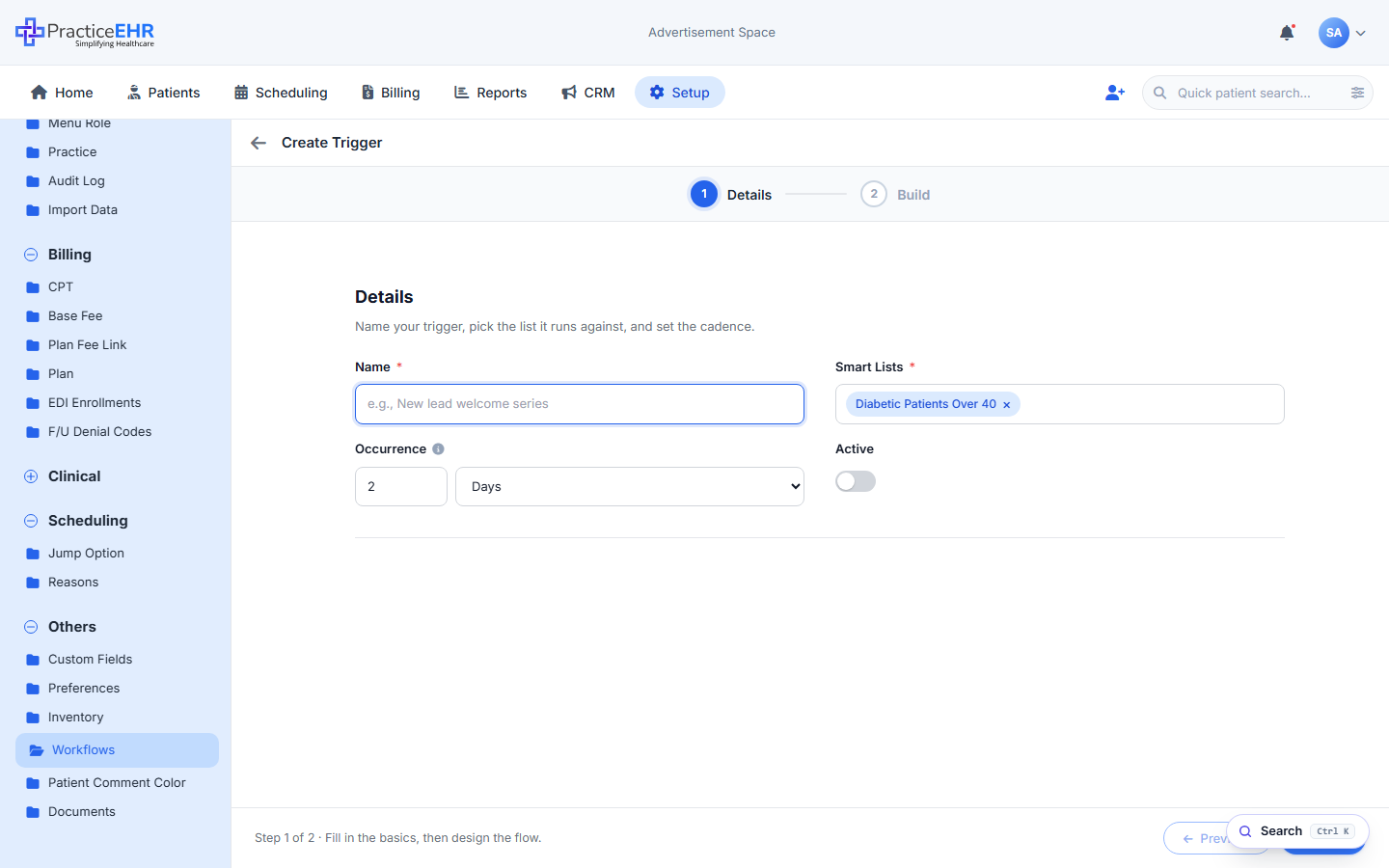Open the Setup menu

click(x=680, y=93)
